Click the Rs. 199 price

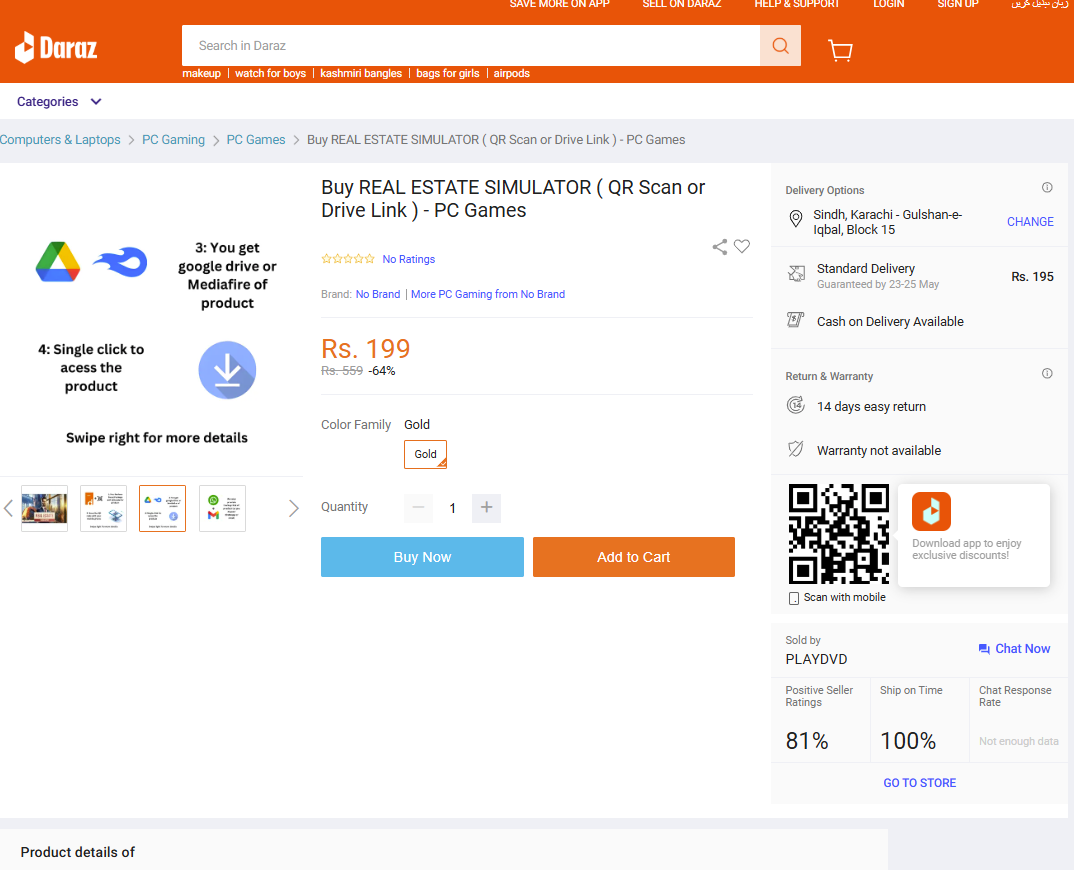coord(366,349)
